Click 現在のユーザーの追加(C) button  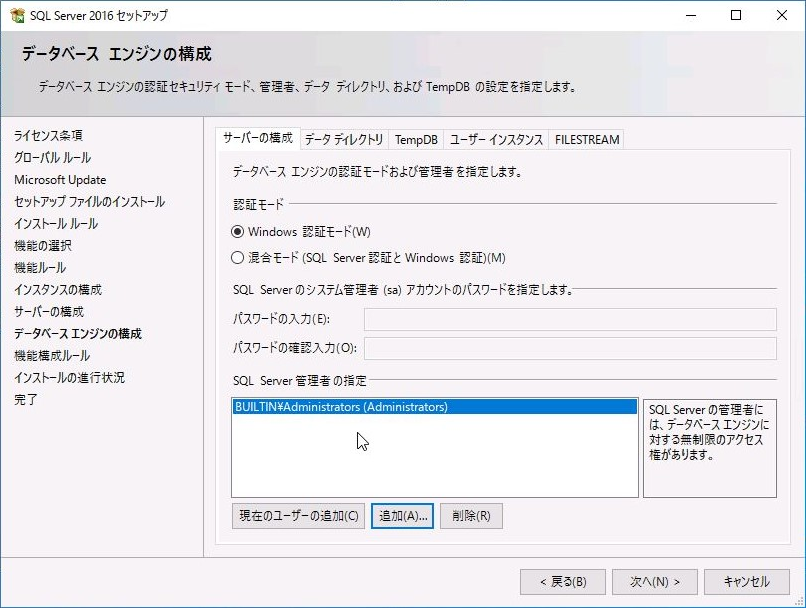[299, 515]
